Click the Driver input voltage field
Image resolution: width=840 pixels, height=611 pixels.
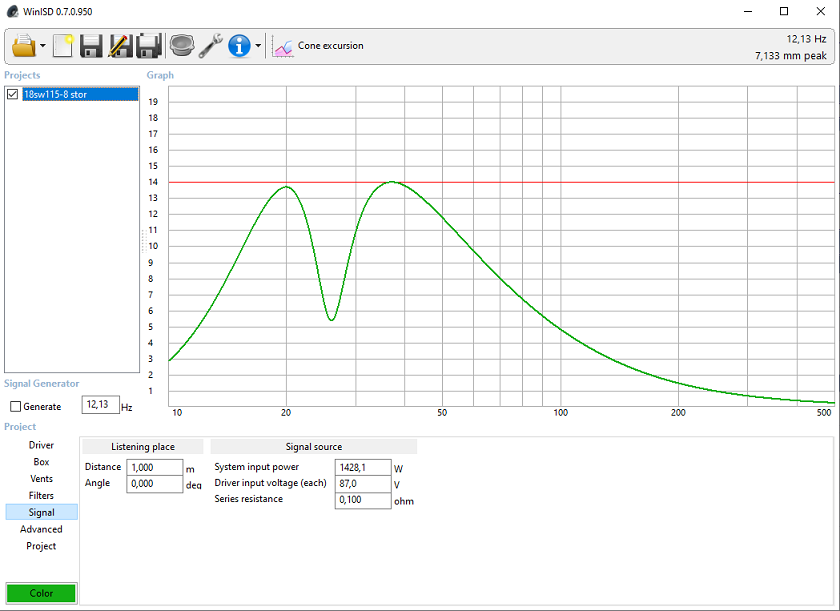(363, 484)
